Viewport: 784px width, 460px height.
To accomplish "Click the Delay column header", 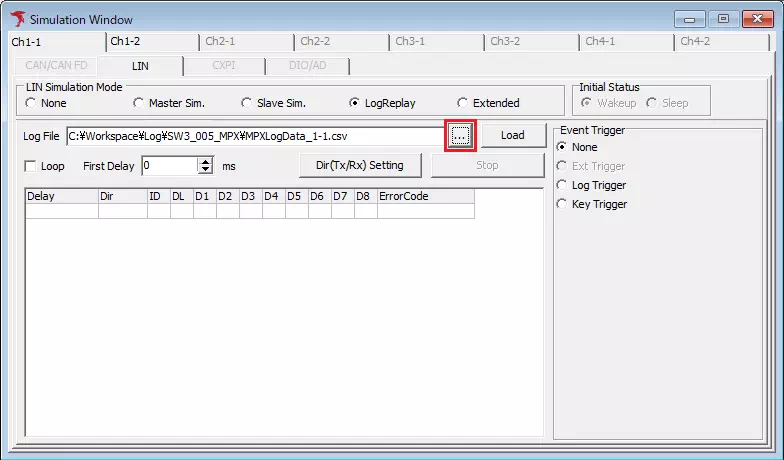I will [60, 196].
